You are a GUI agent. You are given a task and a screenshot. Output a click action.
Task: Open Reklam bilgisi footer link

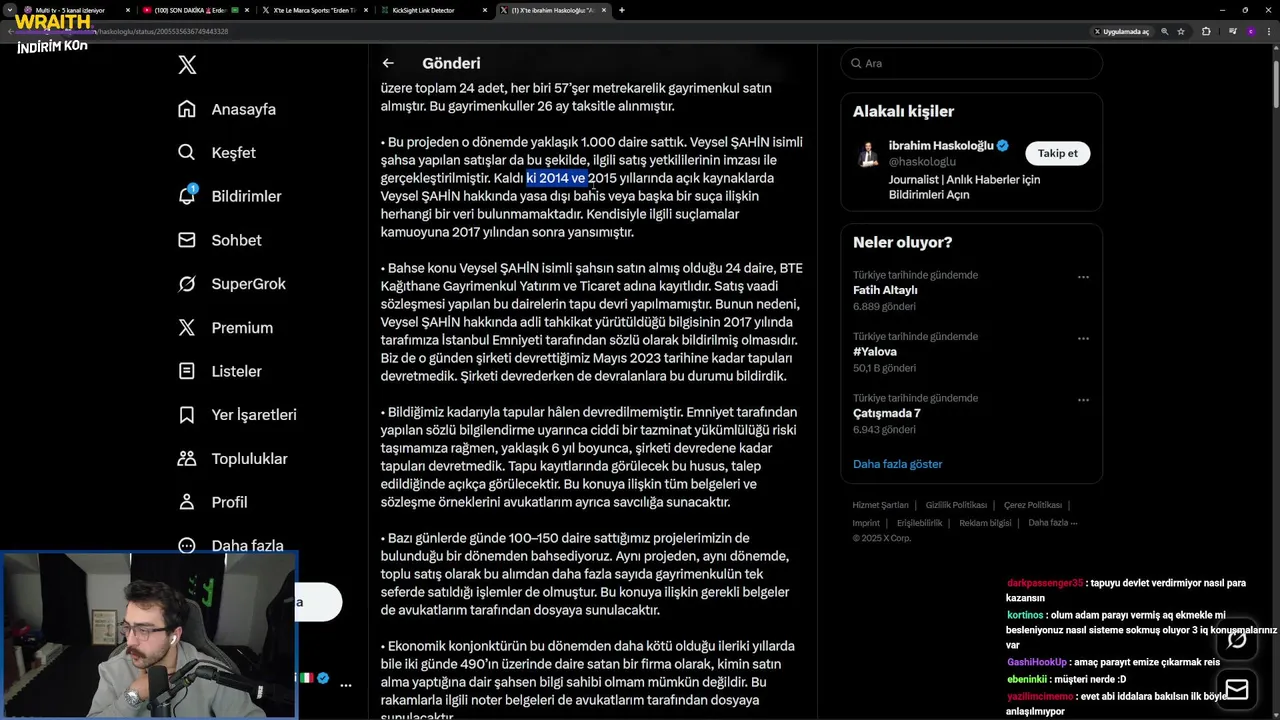click(985, 523)
